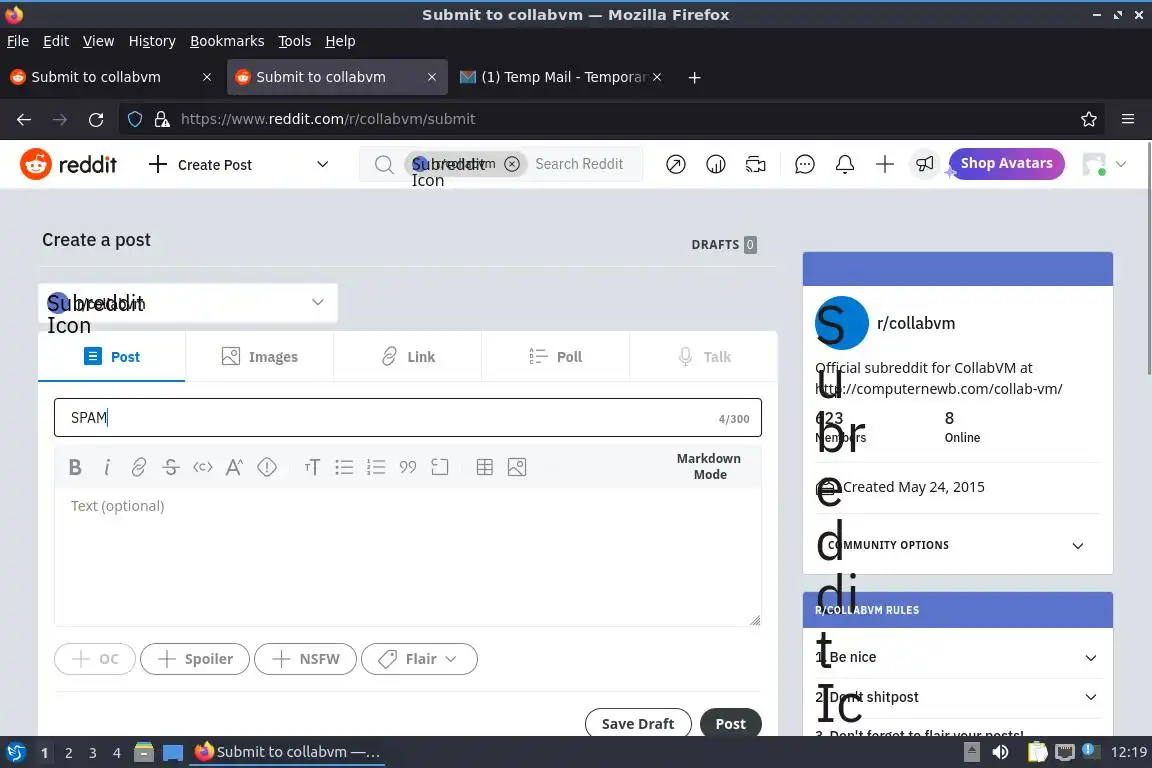
Task: Click the plus Create Post icon in header
Action: (x=885, y=164)
